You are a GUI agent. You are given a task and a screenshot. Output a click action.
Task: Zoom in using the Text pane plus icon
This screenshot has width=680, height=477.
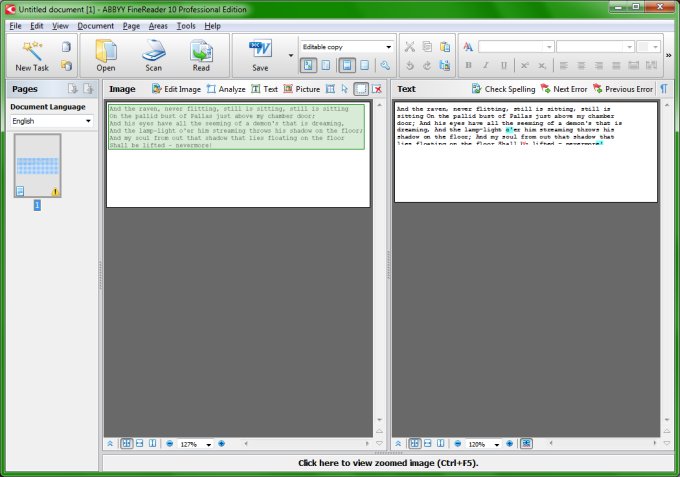[510, 444]
